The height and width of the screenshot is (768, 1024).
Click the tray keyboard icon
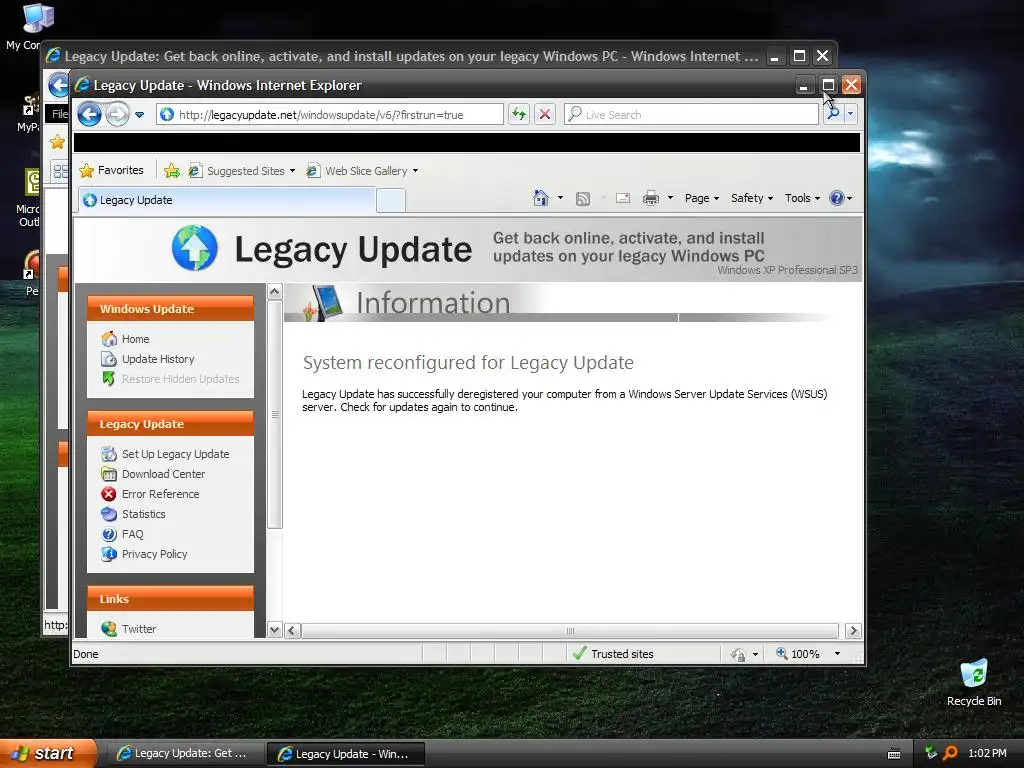tap(894, 754)
